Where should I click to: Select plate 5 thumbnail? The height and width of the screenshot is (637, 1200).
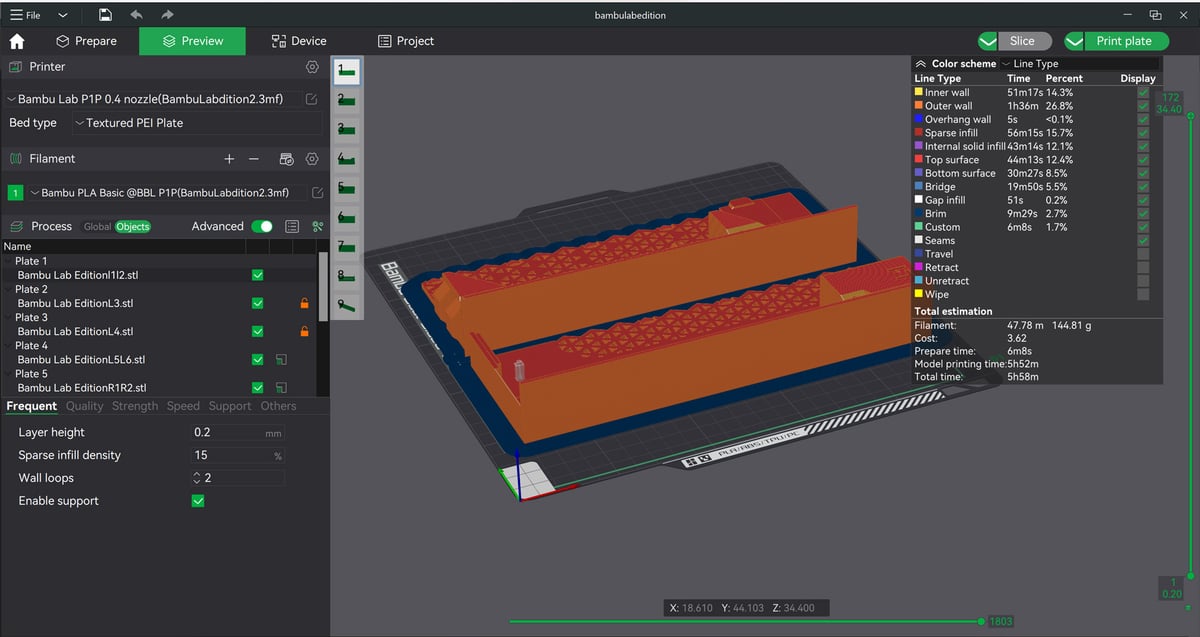[347, 187]
